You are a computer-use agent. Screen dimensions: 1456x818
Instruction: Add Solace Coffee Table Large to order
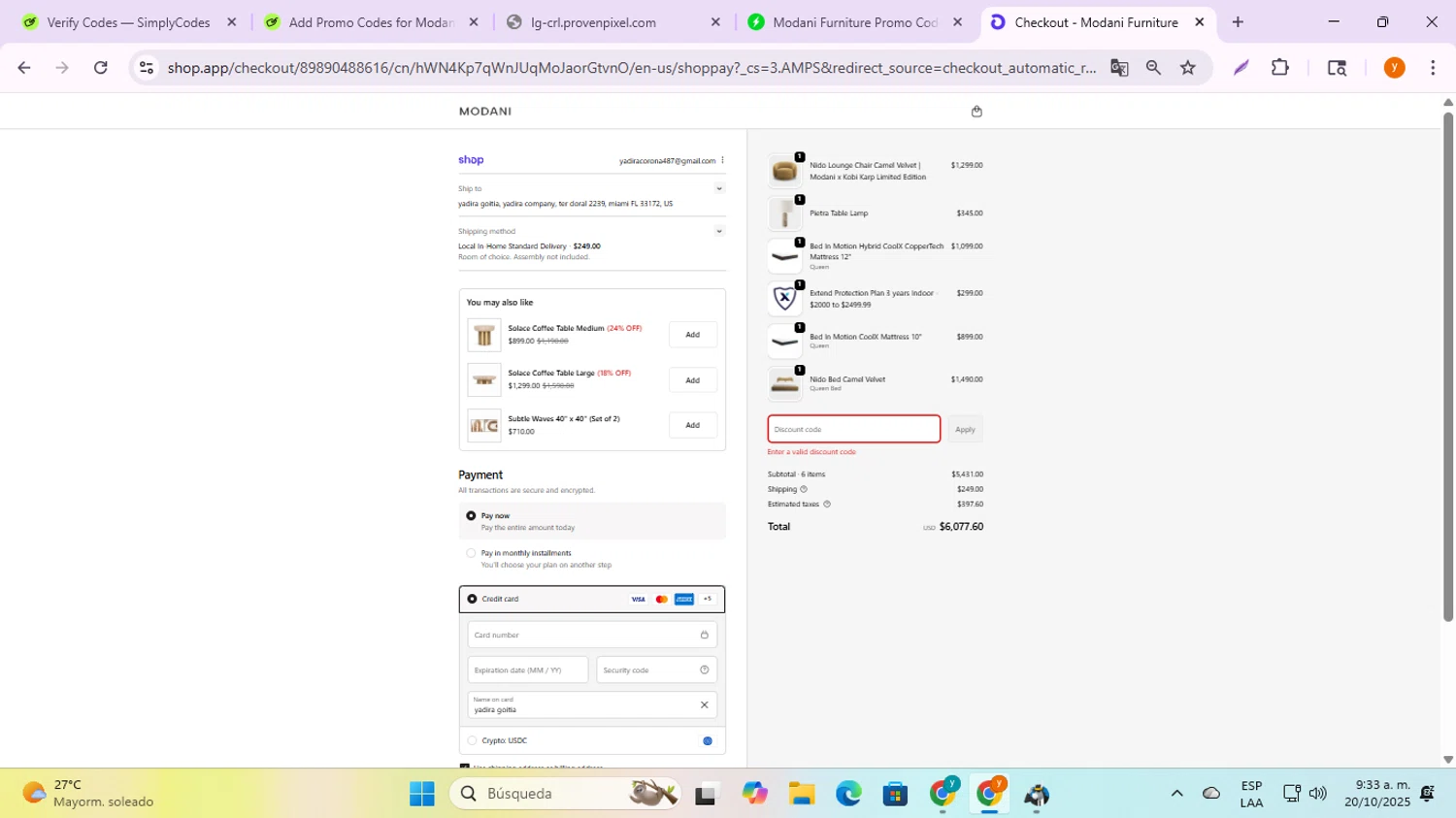(x=693, y=380)
